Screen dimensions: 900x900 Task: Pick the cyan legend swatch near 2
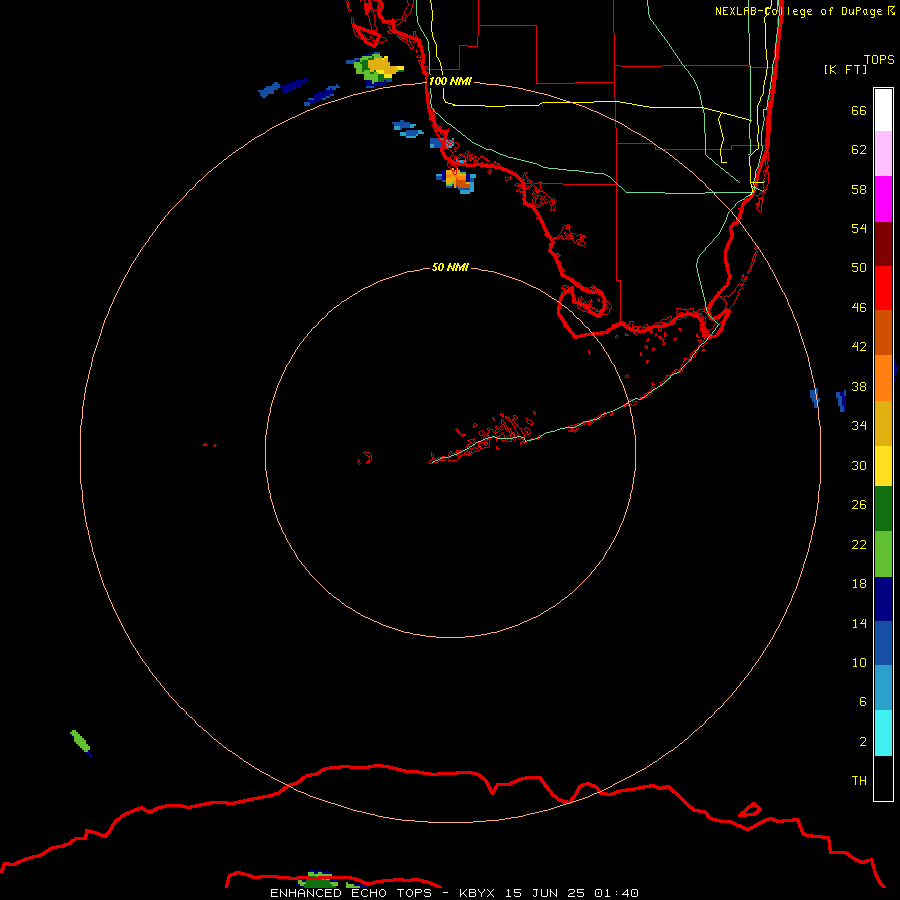883,734
